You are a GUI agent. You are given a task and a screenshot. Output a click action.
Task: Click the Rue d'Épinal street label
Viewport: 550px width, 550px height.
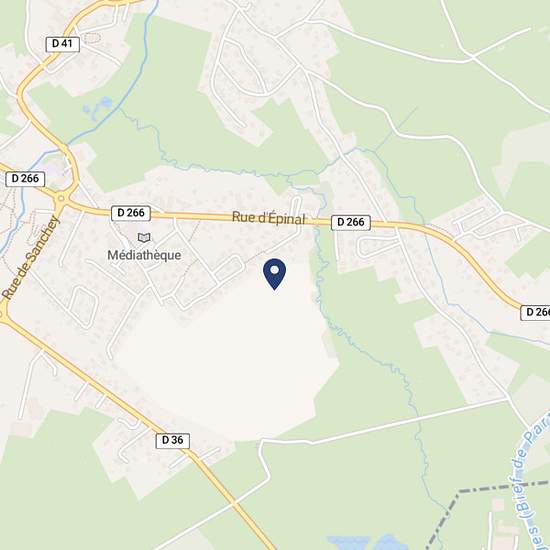pyautogui.click(x=269, y=218)
